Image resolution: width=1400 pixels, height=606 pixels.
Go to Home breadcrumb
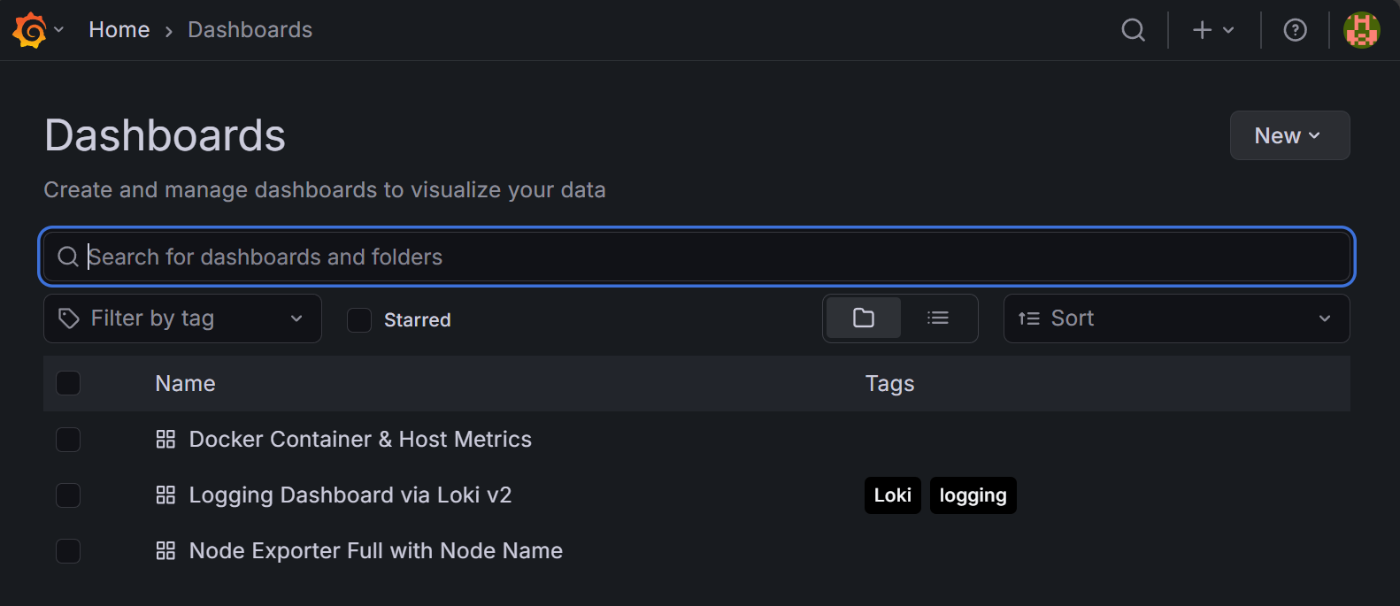(119, 30)
